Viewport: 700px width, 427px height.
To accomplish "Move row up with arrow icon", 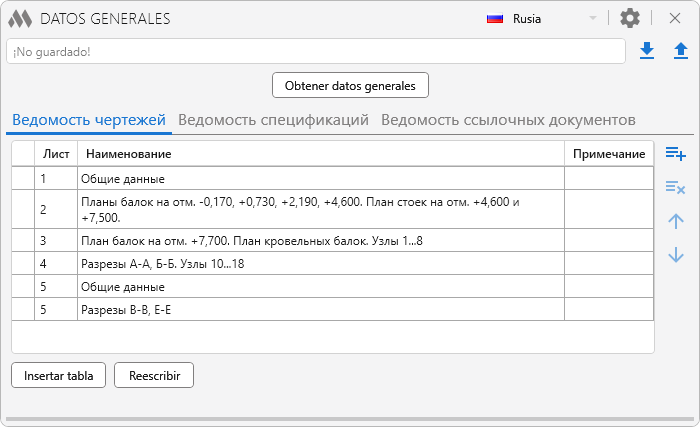I will [x=675, y=221].
